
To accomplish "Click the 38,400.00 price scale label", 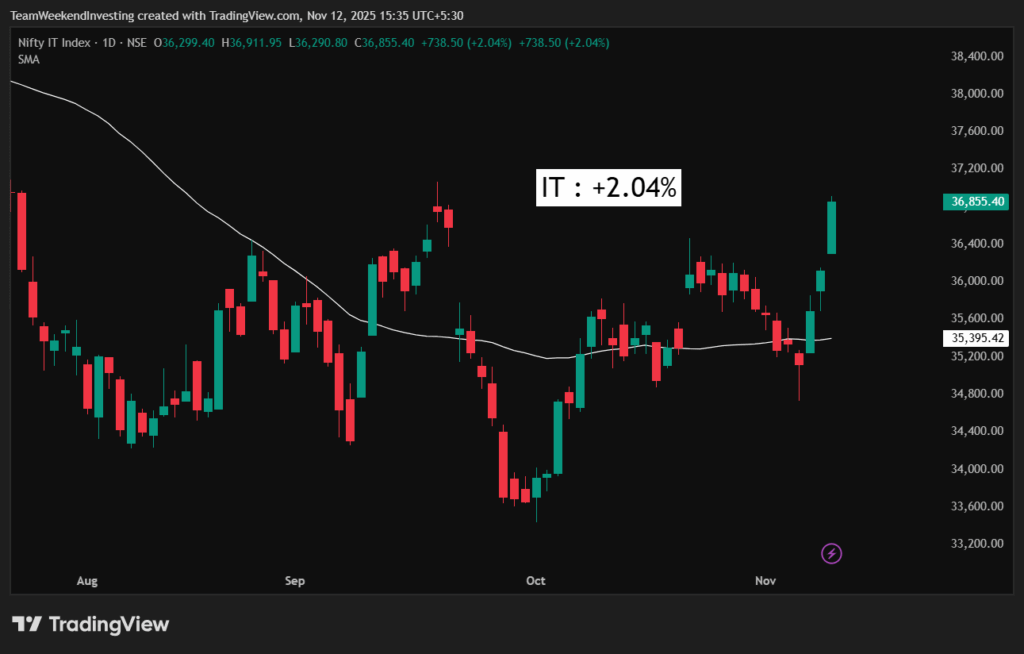I will 977,56.
